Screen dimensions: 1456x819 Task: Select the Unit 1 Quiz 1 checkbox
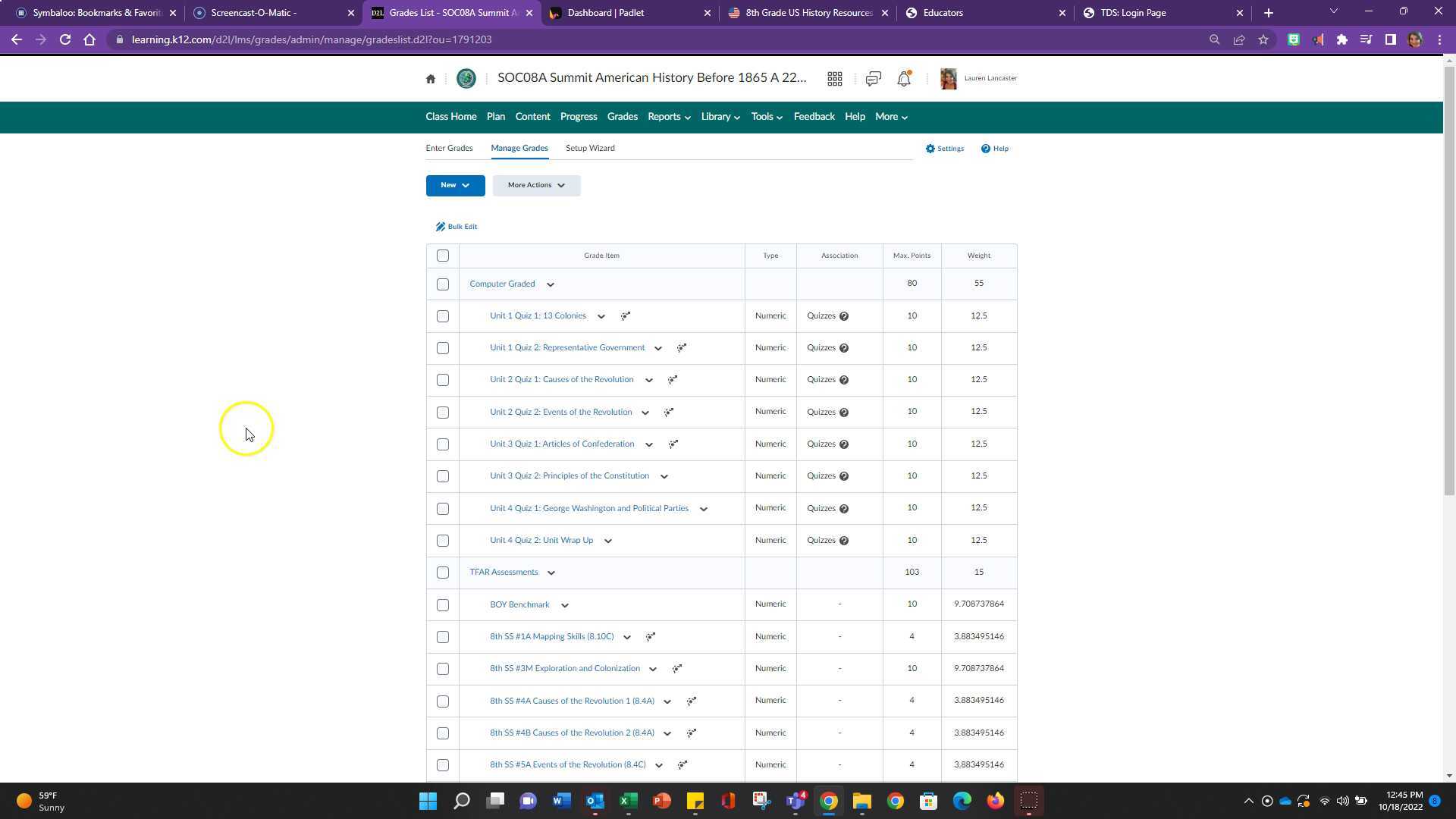pos(443,316)
